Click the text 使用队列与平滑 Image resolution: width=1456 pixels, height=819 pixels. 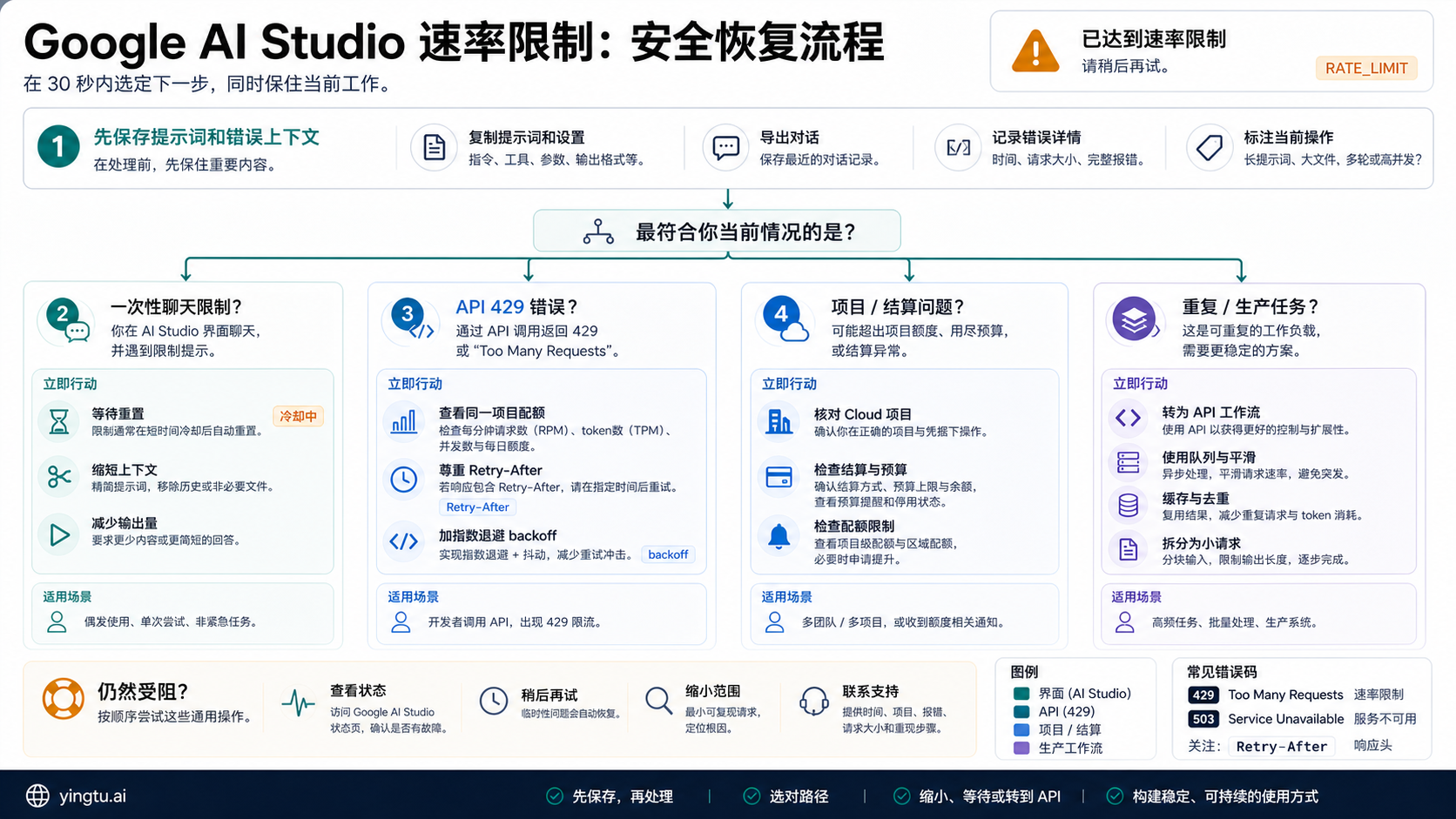(x=1209, y=457)
